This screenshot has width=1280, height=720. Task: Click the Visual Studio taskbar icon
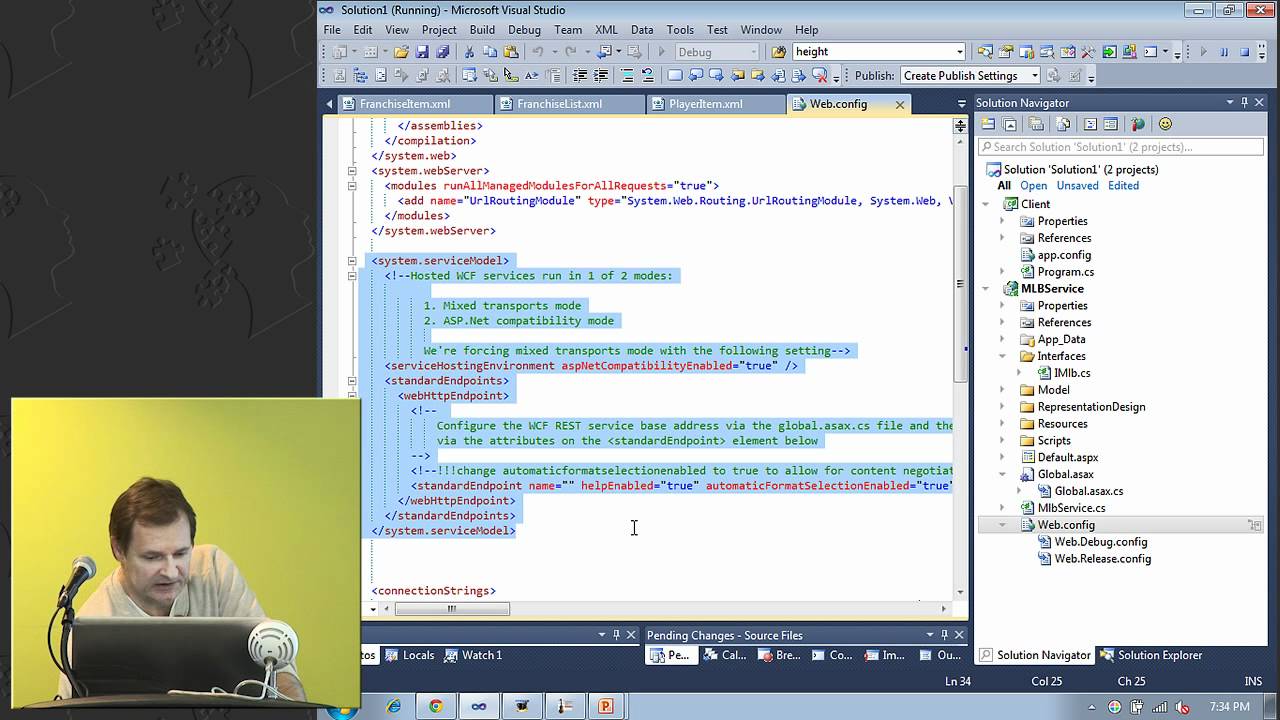[479, 706]
